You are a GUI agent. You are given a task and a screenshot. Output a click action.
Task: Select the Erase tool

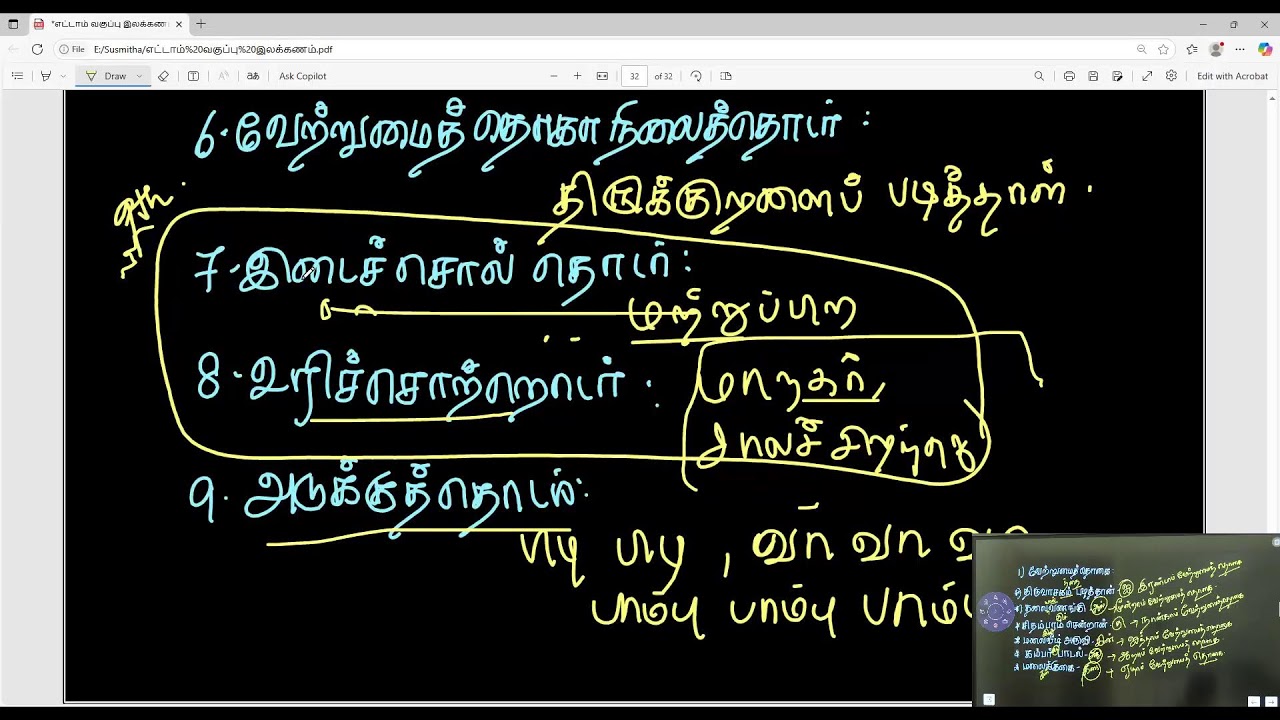pos(163,76)
